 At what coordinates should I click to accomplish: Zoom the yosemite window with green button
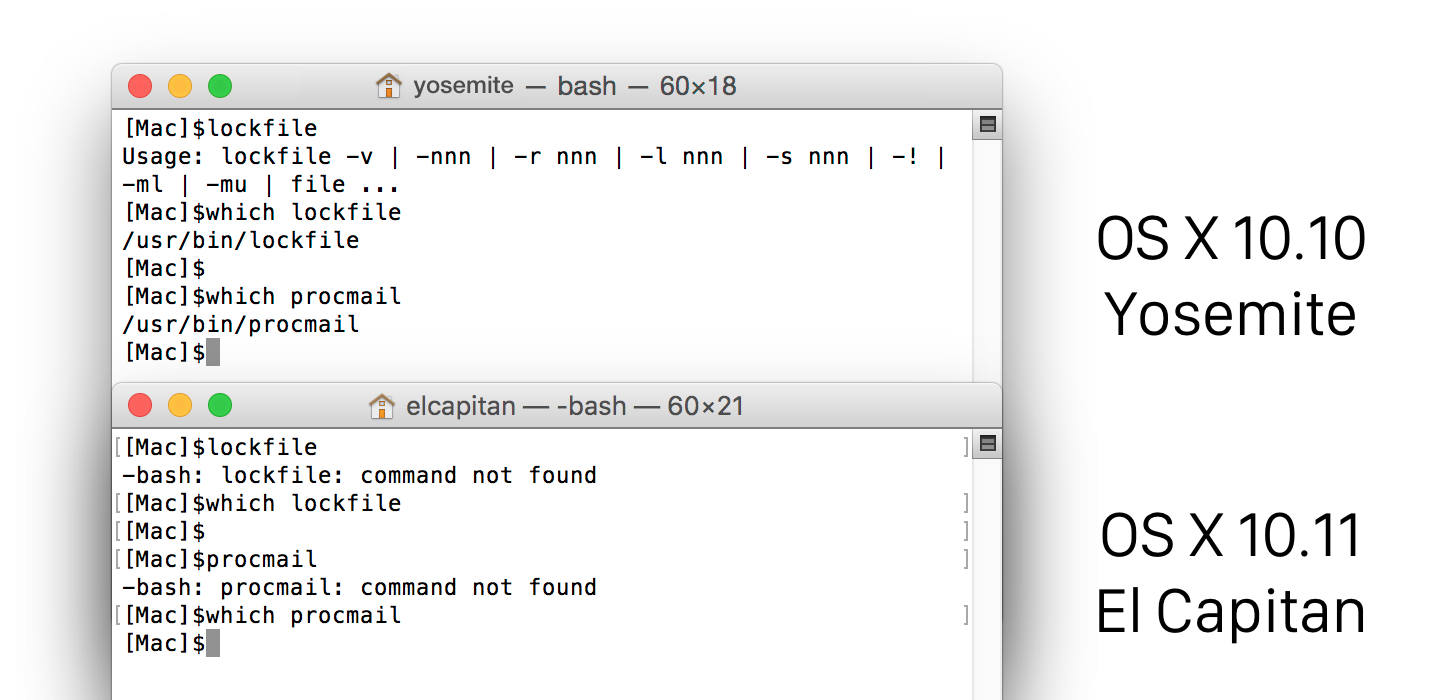[220, 86]
